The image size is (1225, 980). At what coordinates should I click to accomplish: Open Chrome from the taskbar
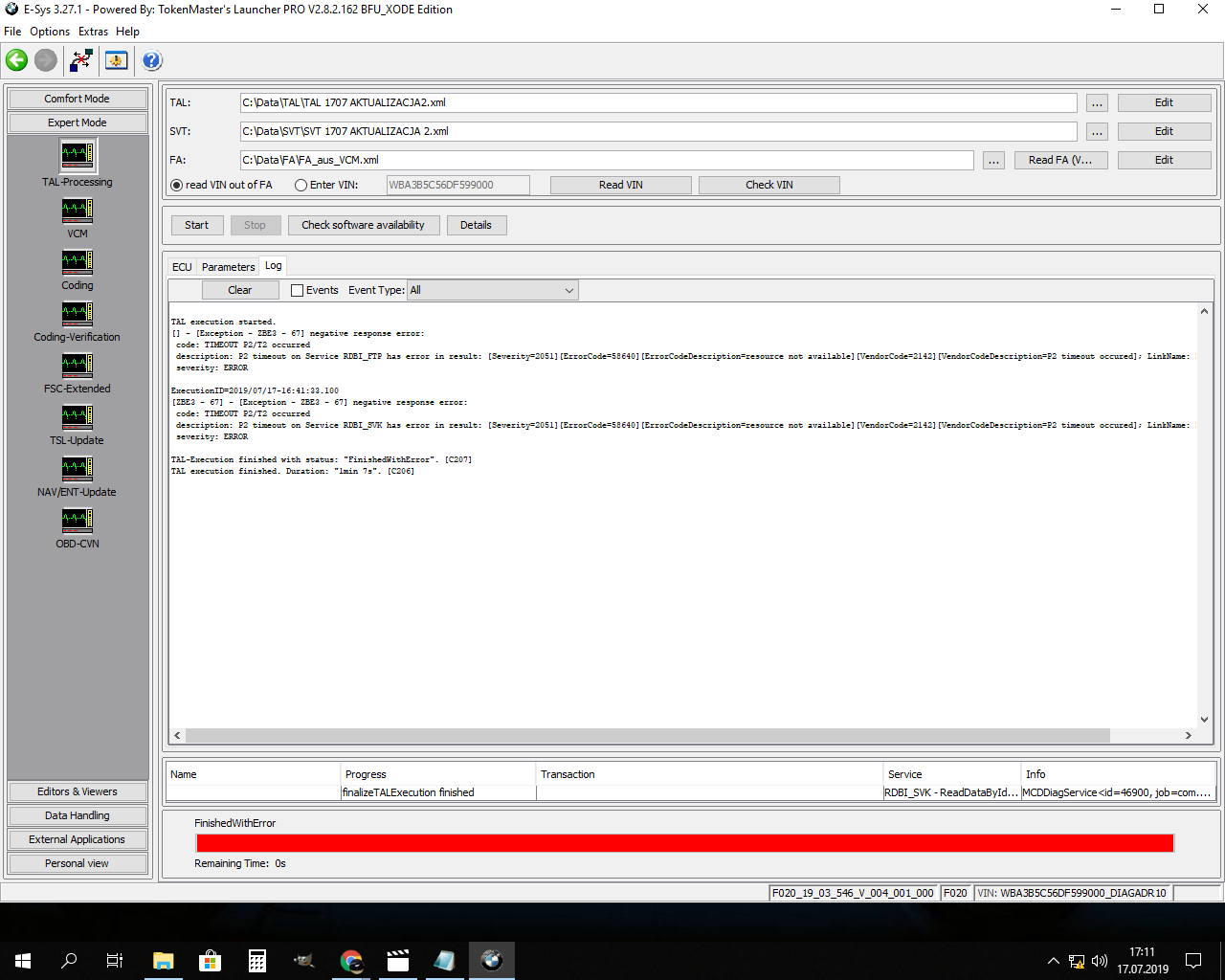[351, 961]
